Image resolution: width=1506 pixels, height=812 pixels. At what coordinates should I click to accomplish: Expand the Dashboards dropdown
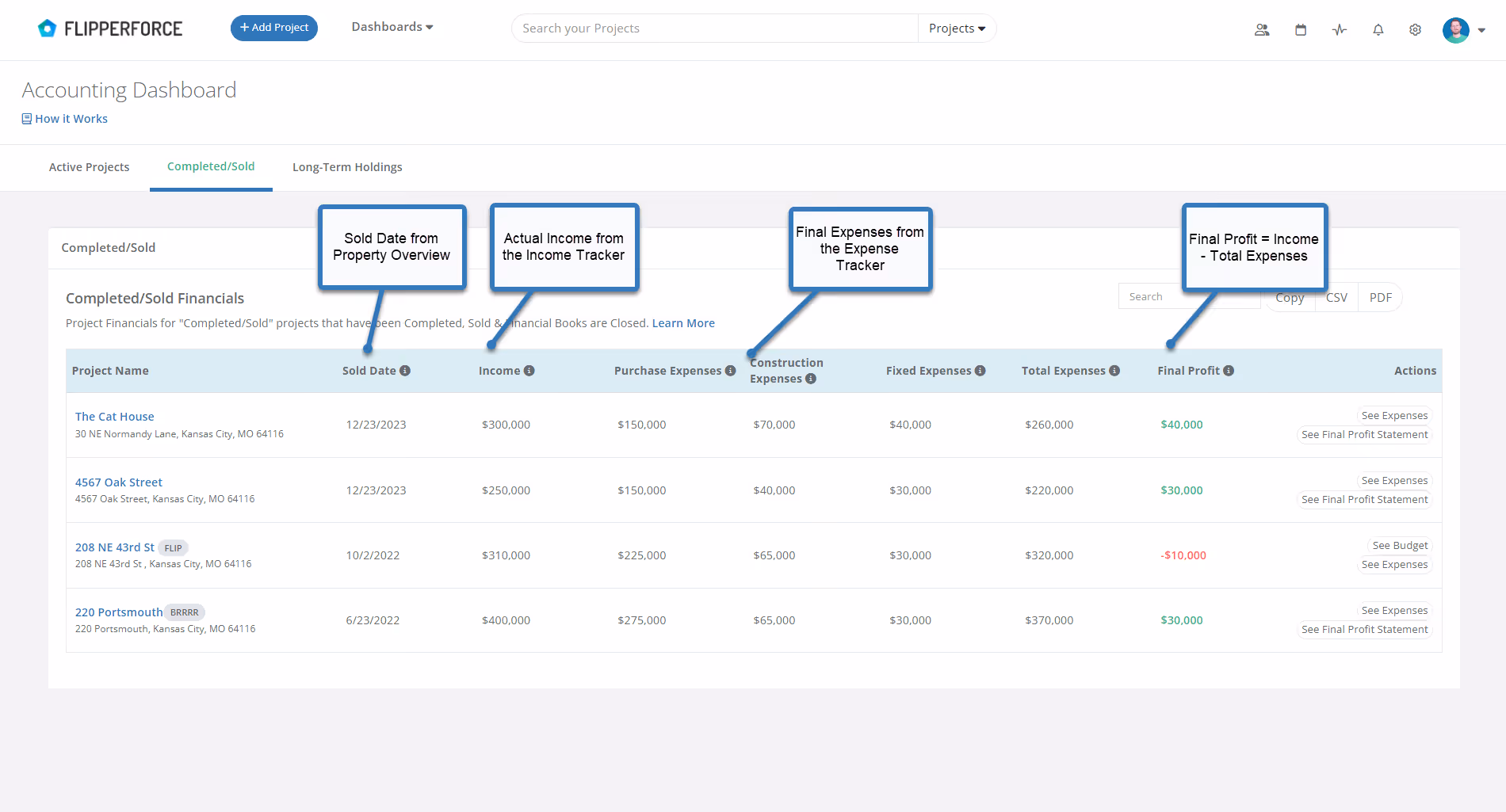392,27
